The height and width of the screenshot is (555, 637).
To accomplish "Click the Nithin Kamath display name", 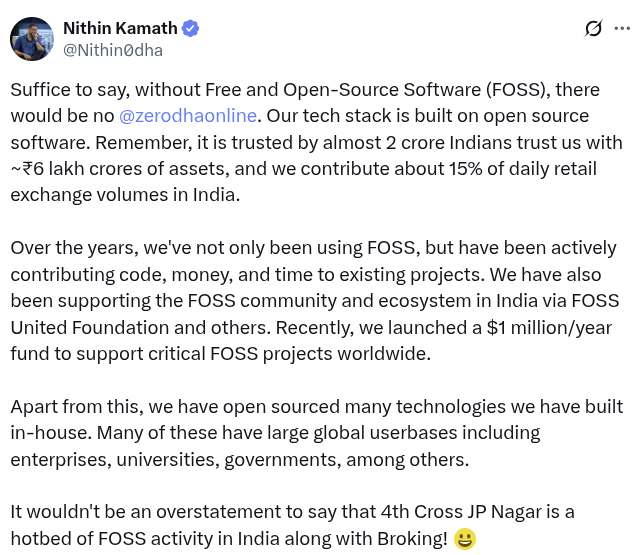I will pyautogui.click(x=120, y=28).
